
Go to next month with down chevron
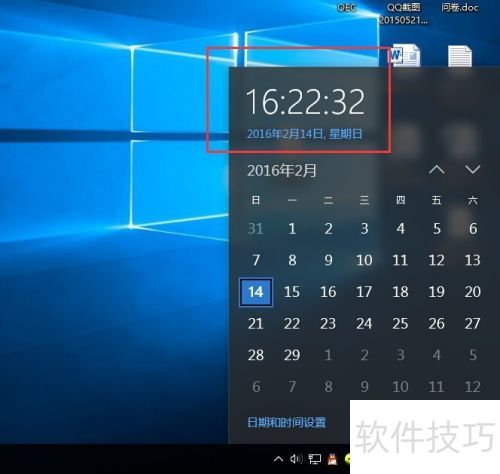point(473,170)
